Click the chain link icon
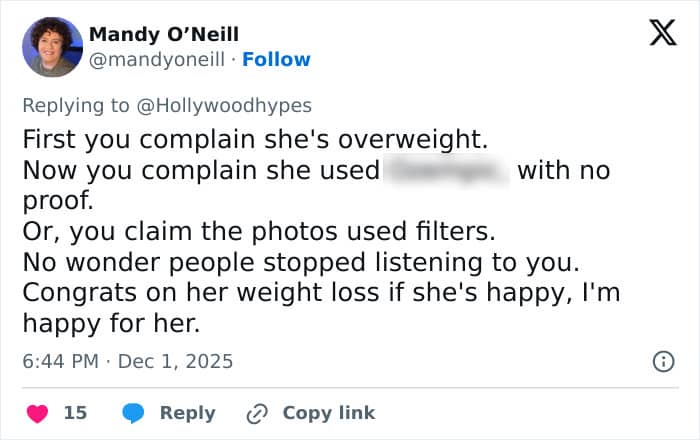The width and height of the screenshot is (700, 440). 259,412
